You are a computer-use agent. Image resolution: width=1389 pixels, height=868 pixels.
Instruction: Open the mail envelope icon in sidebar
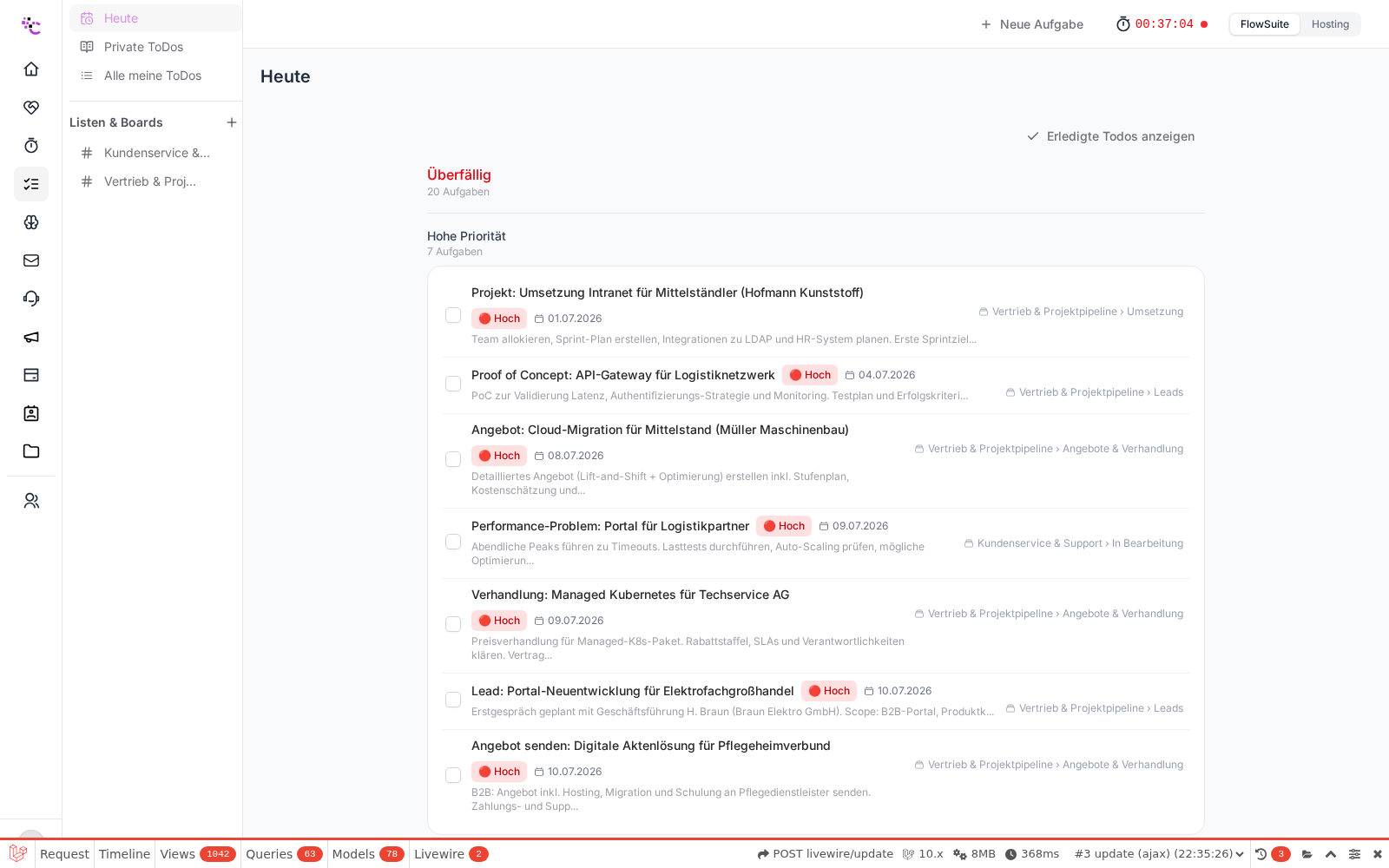coord(31,260)
